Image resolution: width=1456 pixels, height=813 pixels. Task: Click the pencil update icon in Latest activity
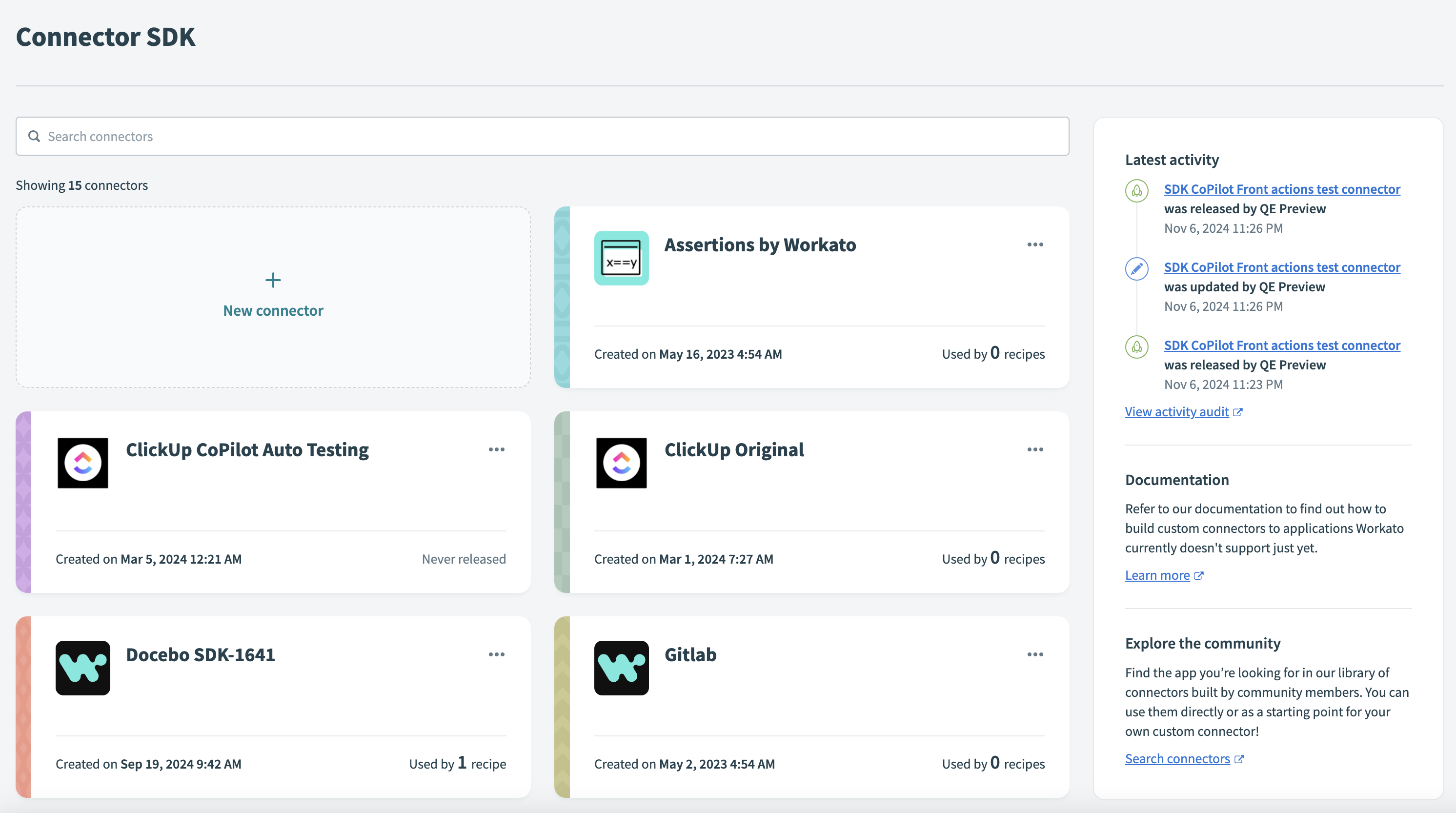[x=1137, y=268]
